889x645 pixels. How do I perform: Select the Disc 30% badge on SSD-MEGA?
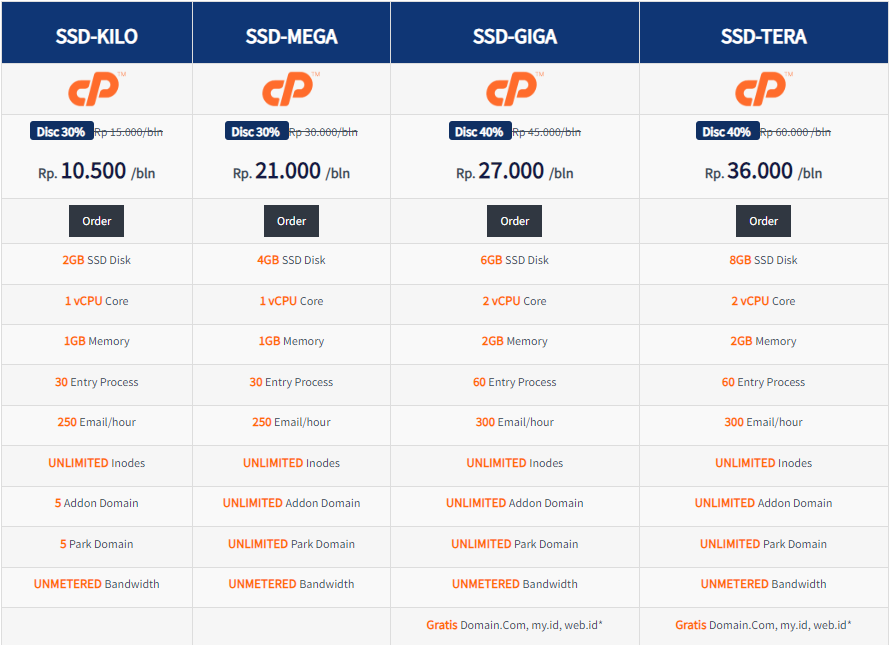(256, 130)
